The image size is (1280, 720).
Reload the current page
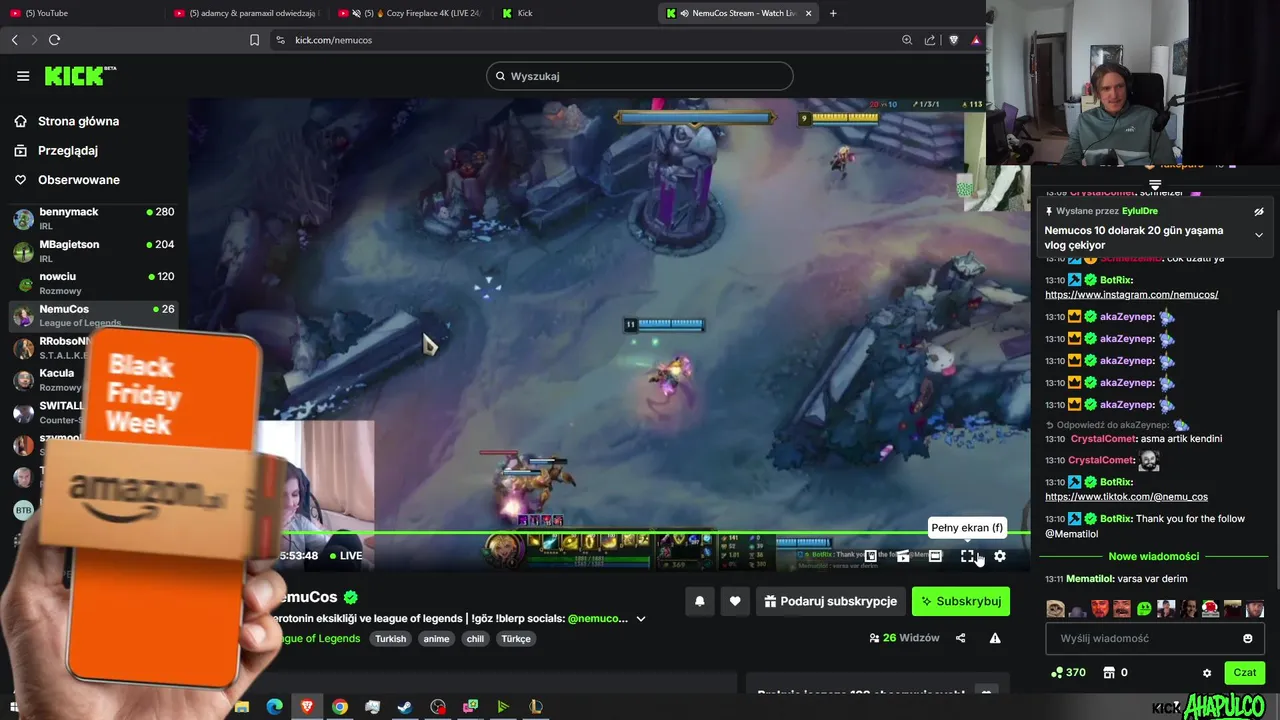[x=54, y=40]
